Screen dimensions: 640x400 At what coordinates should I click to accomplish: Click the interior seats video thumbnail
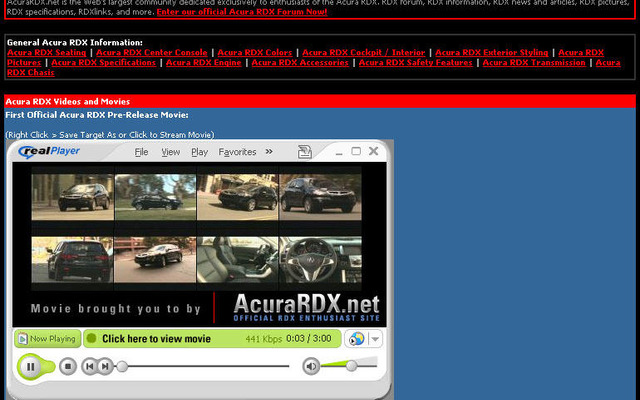click(x=238, y=260)
